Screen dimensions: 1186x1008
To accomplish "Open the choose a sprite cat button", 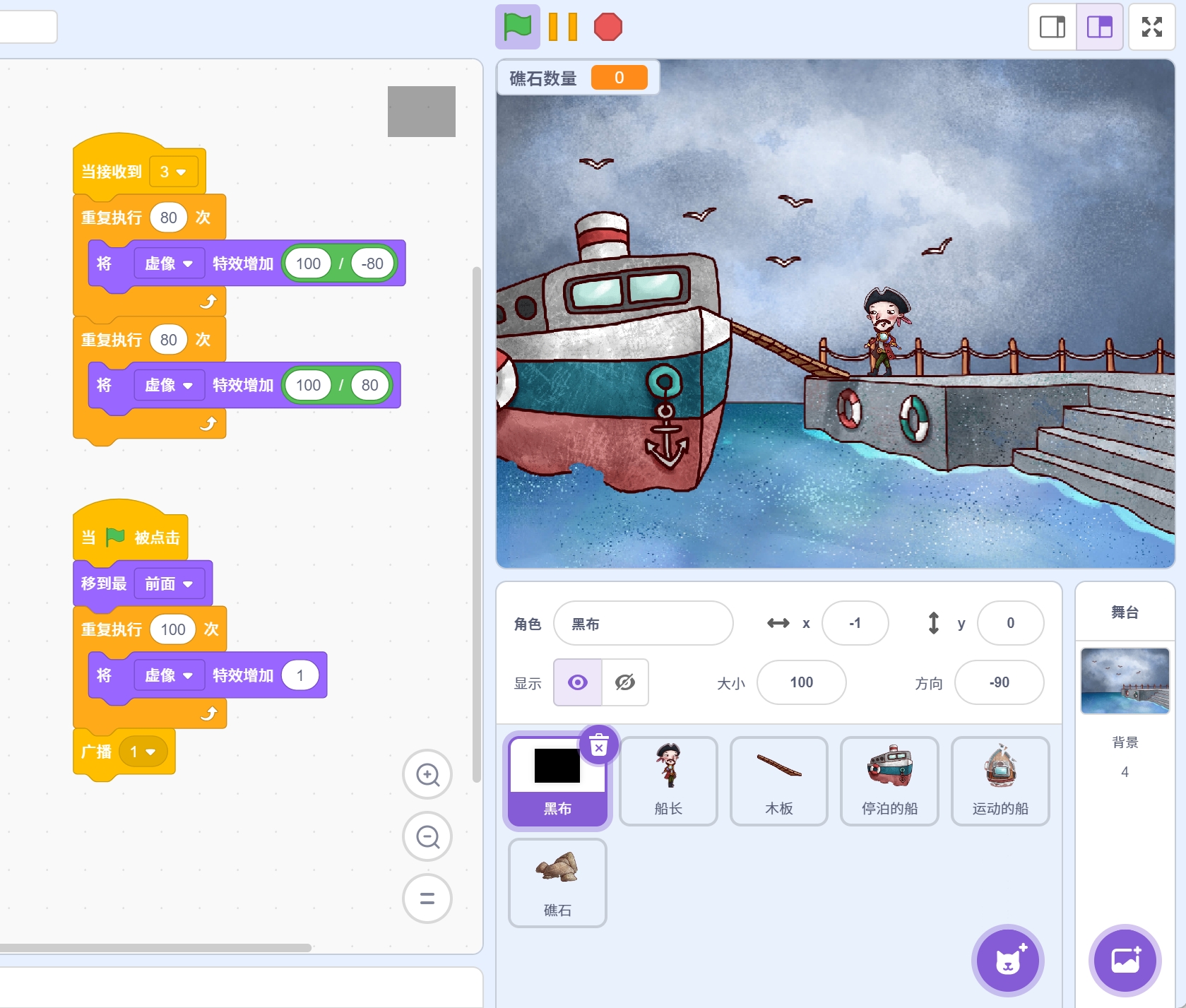I will pyautogui.click(x=1007, y=961).
